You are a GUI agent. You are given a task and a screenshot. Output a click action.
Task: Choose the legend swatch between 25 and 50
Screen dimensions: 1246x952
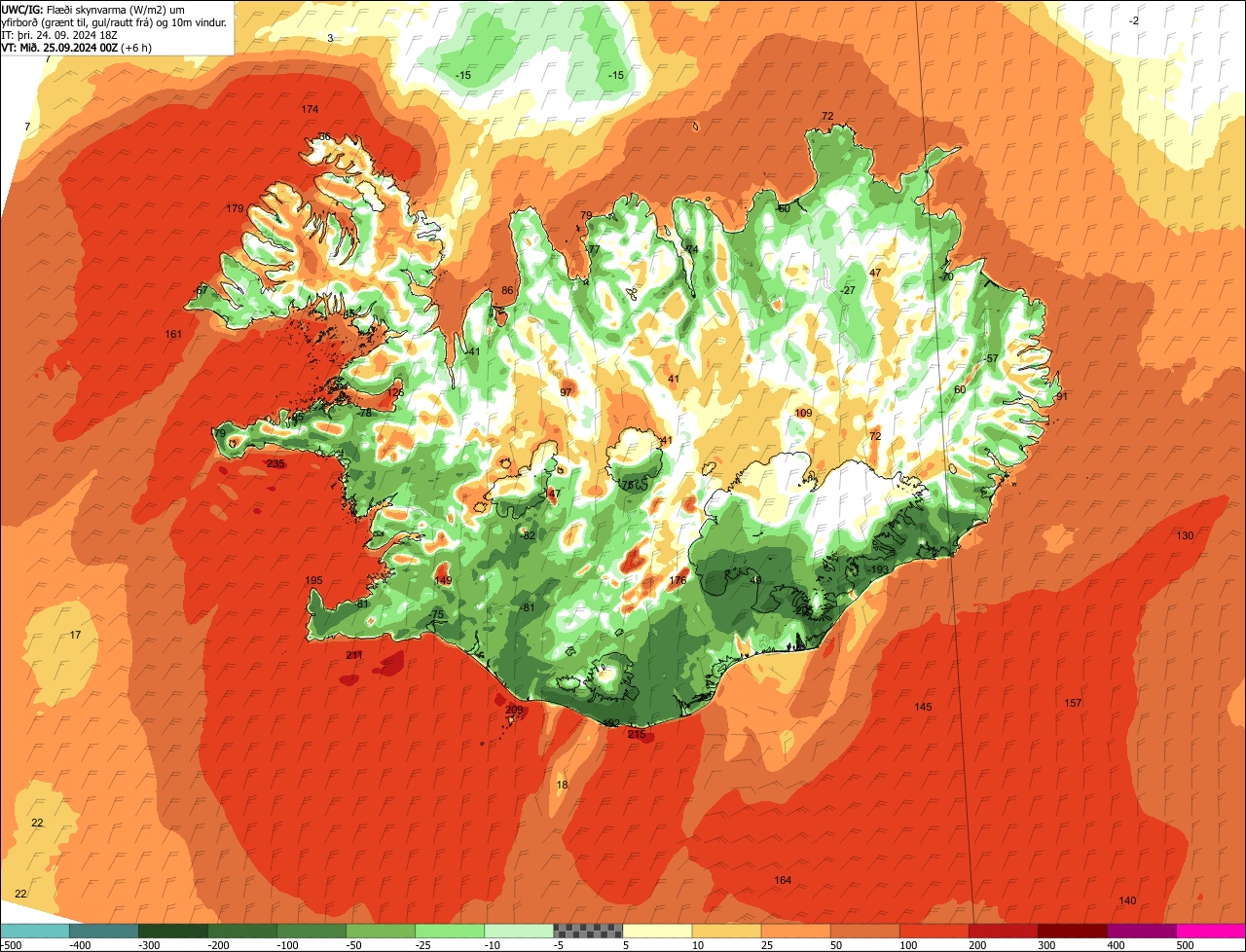[x=795, y=932]
